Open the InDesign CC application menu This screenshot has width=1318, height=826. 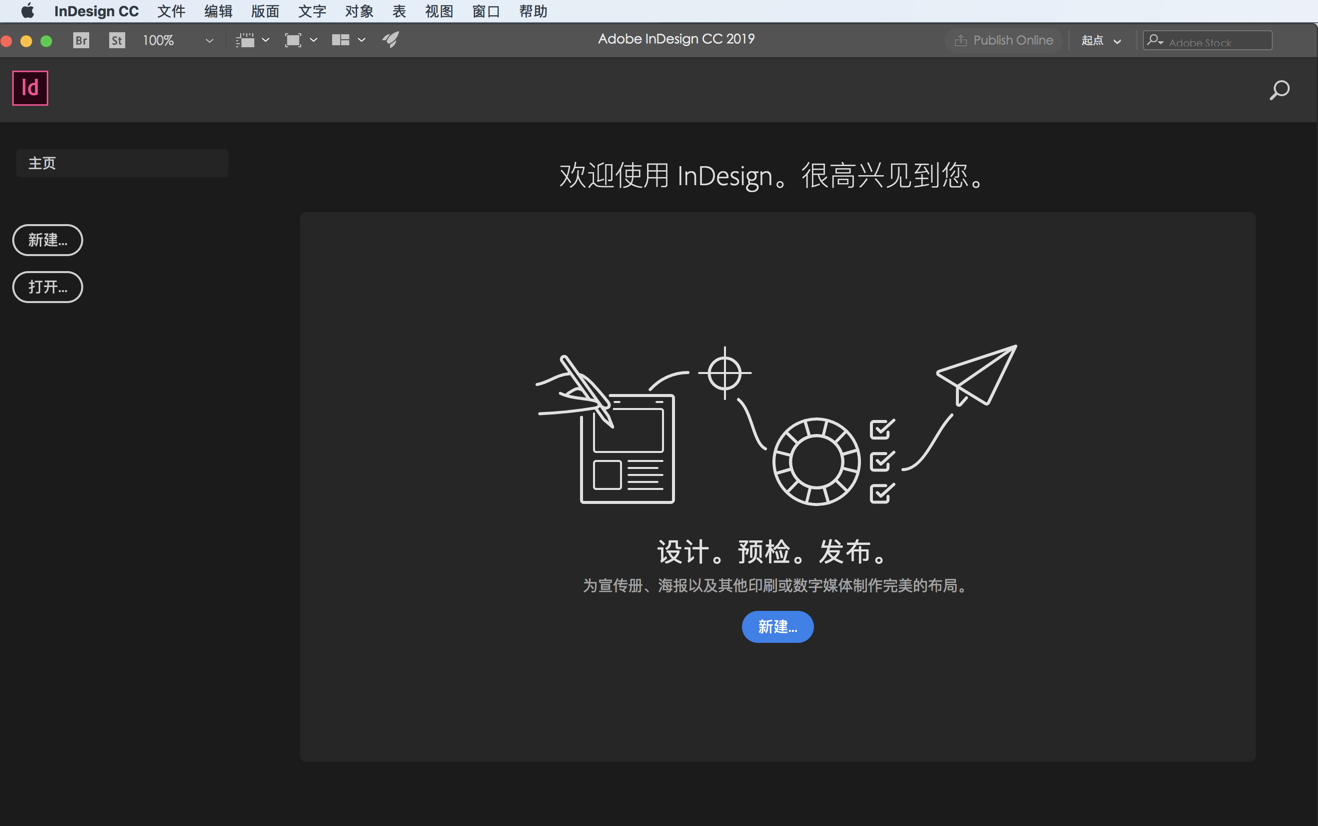tap(96, 11)
